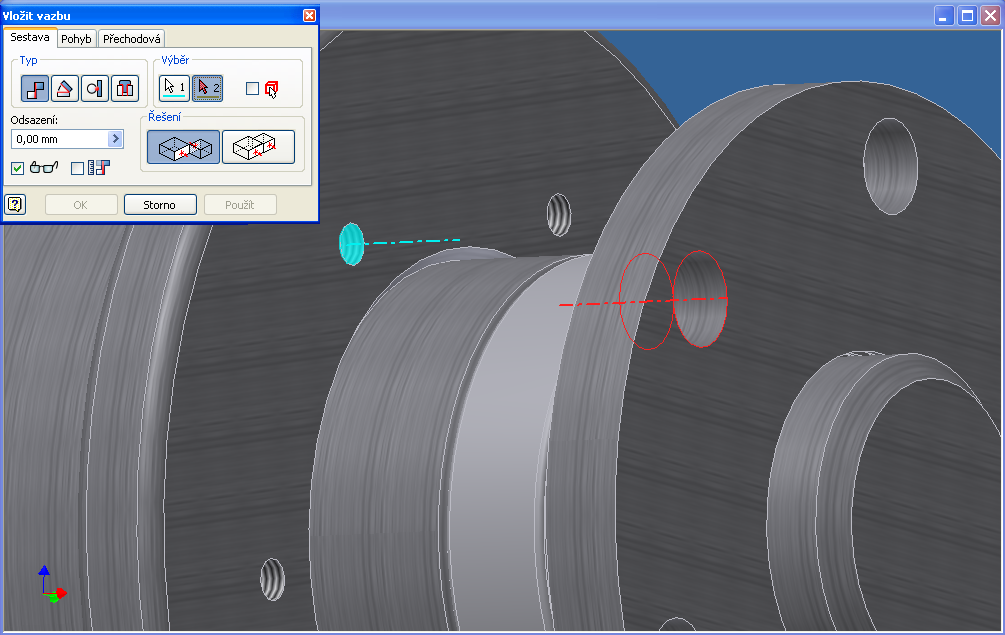The height and width of the screenshot is (635, 1005).
Task: Choose the Mate solution (first Řešení option)
Action: [183, 147]
